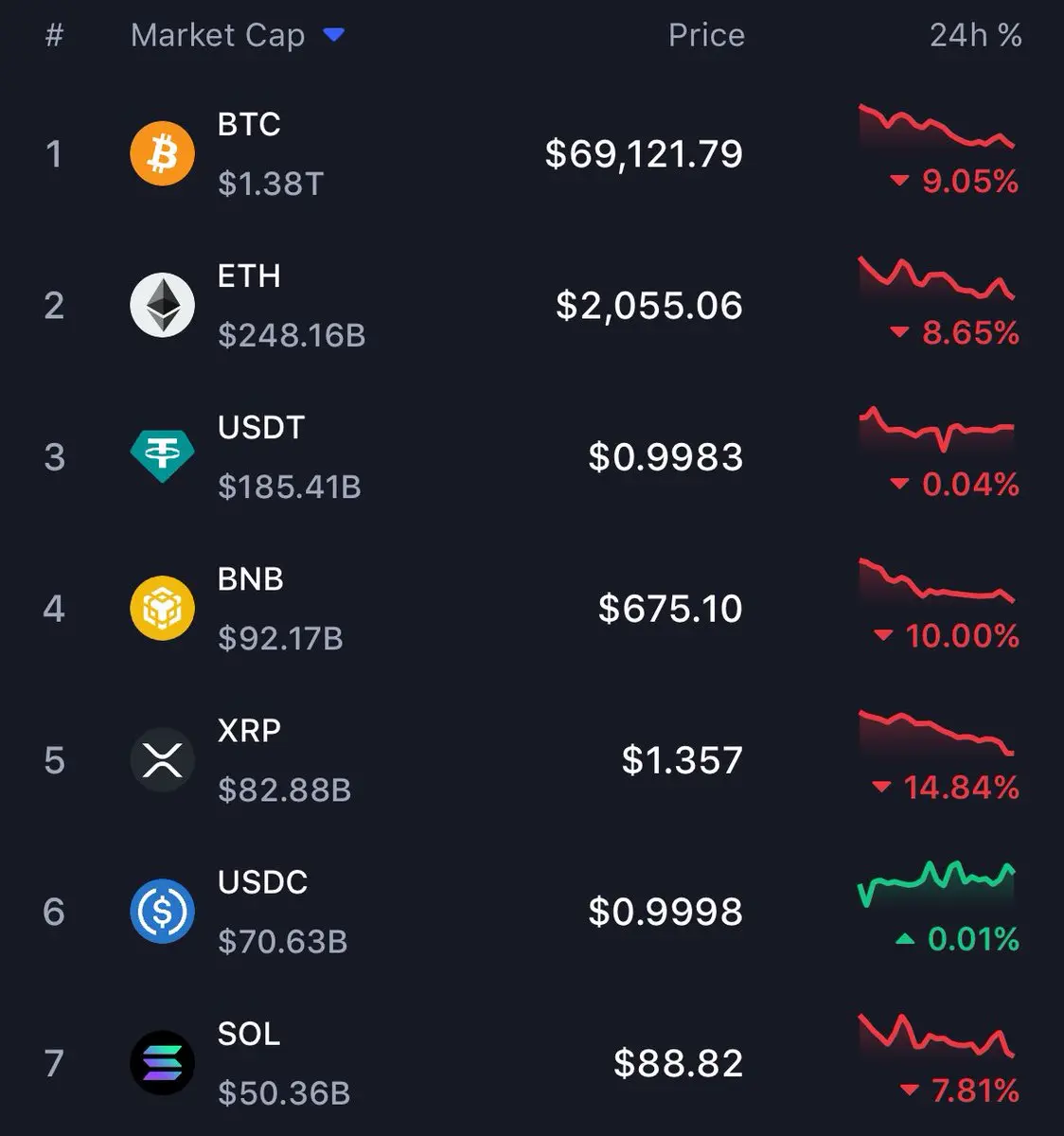
Task: Select the Solana gradient logo icon
Action: (x=162, y=1062)
